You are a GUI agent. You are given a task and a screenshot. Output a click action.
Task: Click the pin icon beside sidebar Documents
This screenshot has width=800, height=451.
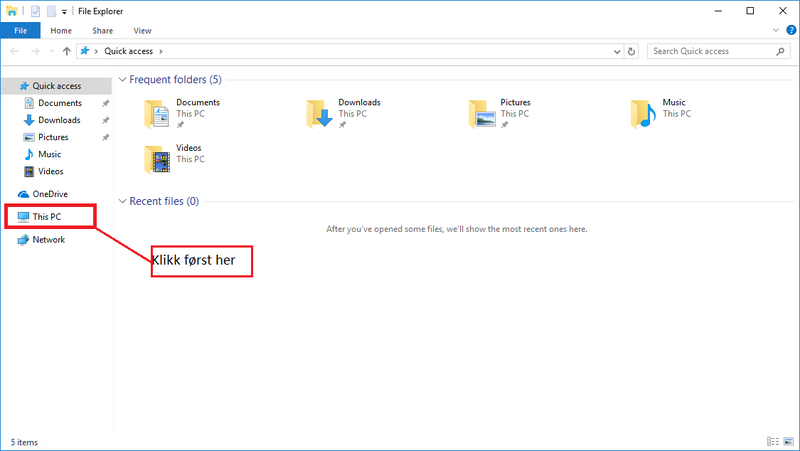click(106, 103)
